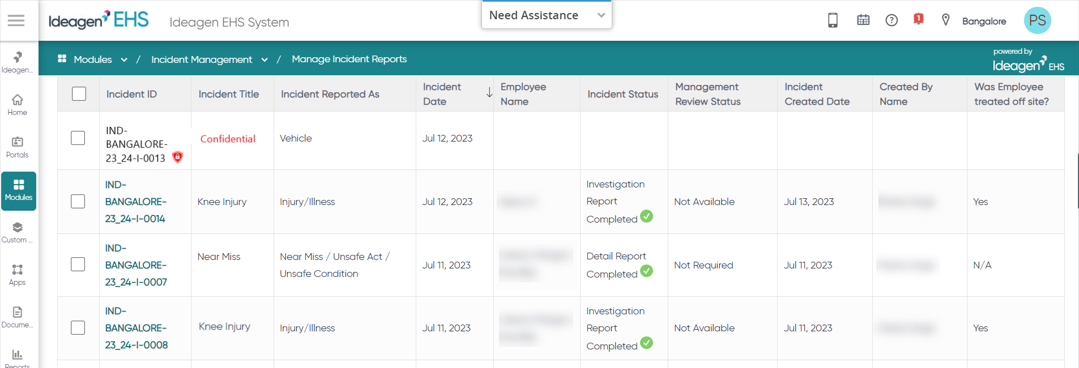Open the mobile device icon
Viewport: 1079px width, 368px height.
coord(833,21)
